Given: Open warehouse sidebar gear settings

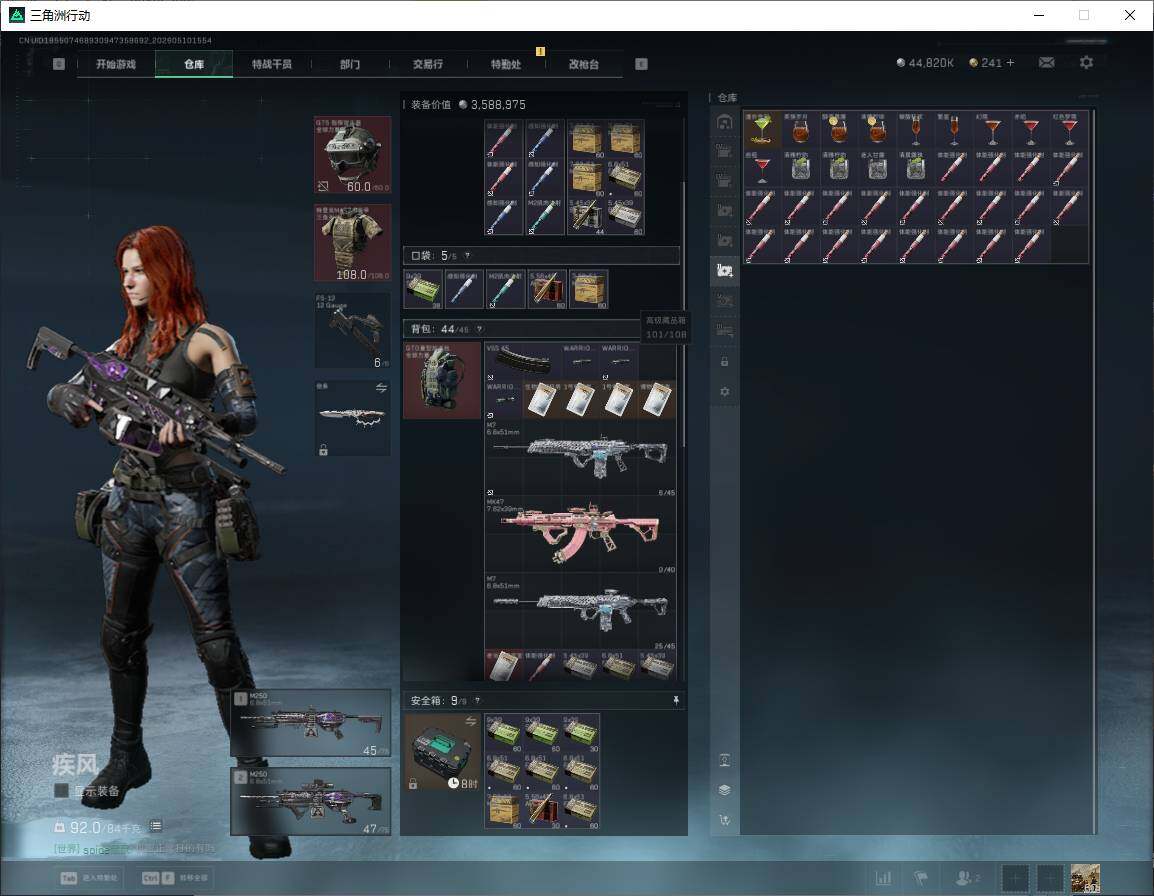Looking at the screenshot, I should 724,392.
